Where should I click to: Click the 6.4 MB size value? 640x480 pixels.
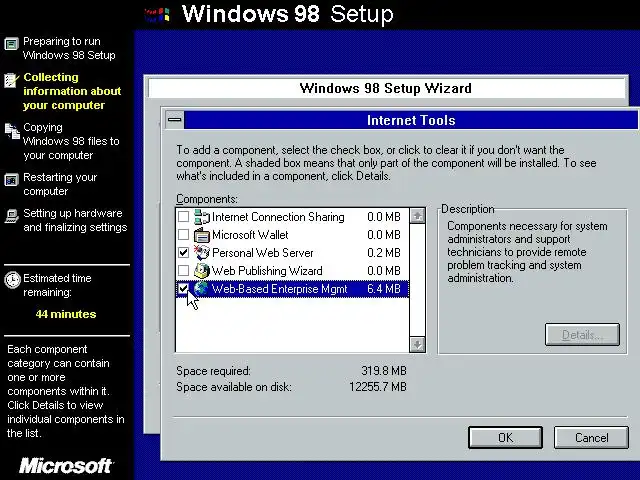tap(384, 289)
